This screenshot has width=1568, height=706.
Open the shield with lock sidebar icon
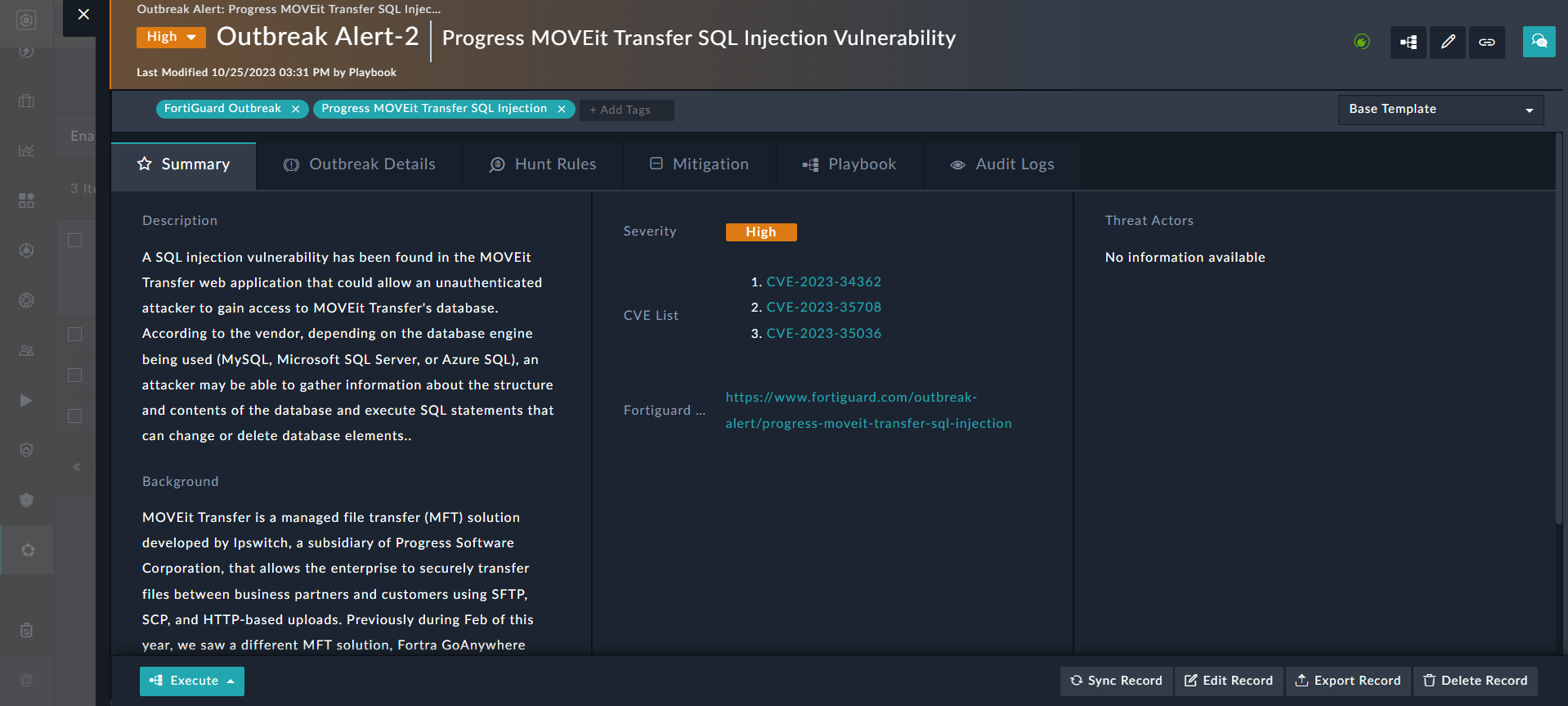(x=26, y=450)
